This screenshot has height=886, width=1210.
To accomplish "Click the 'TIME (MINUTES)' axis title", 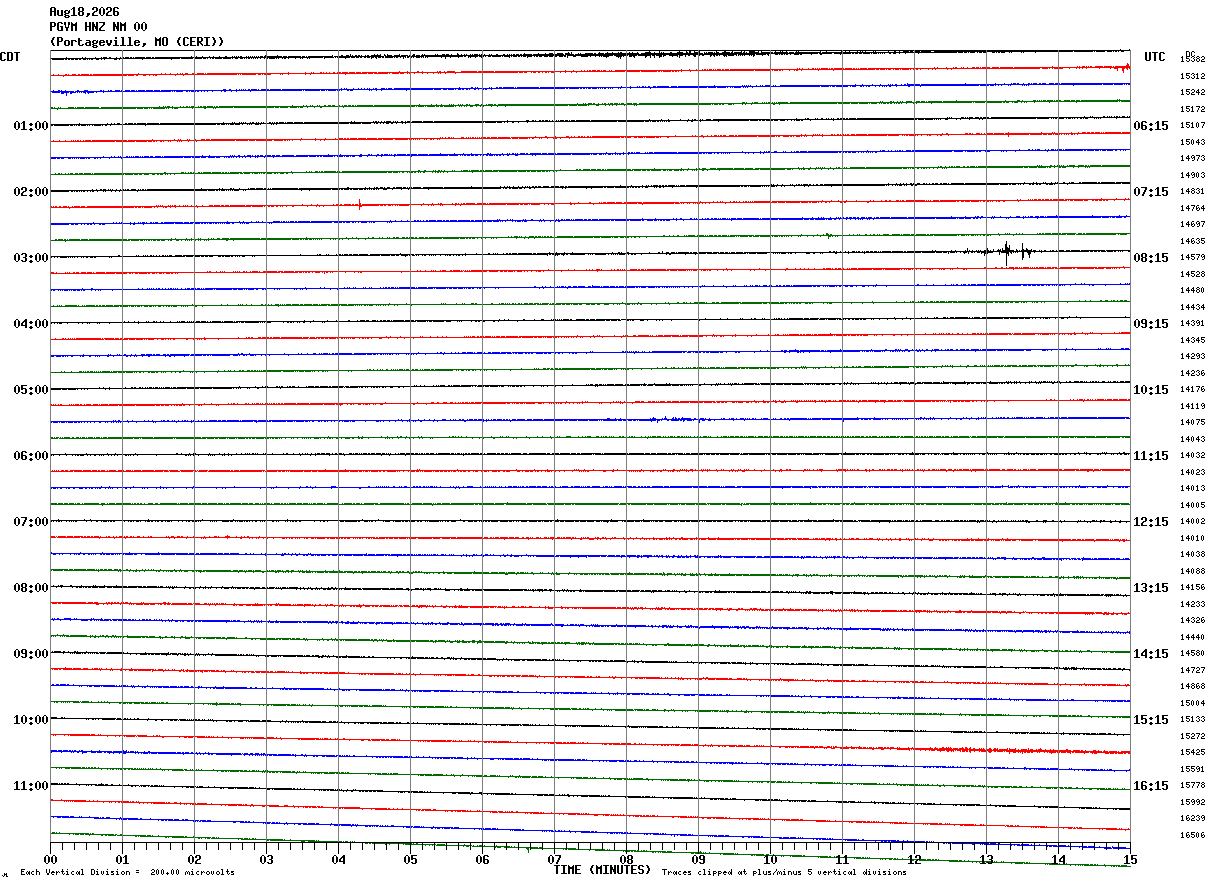I will coord(602,870).
